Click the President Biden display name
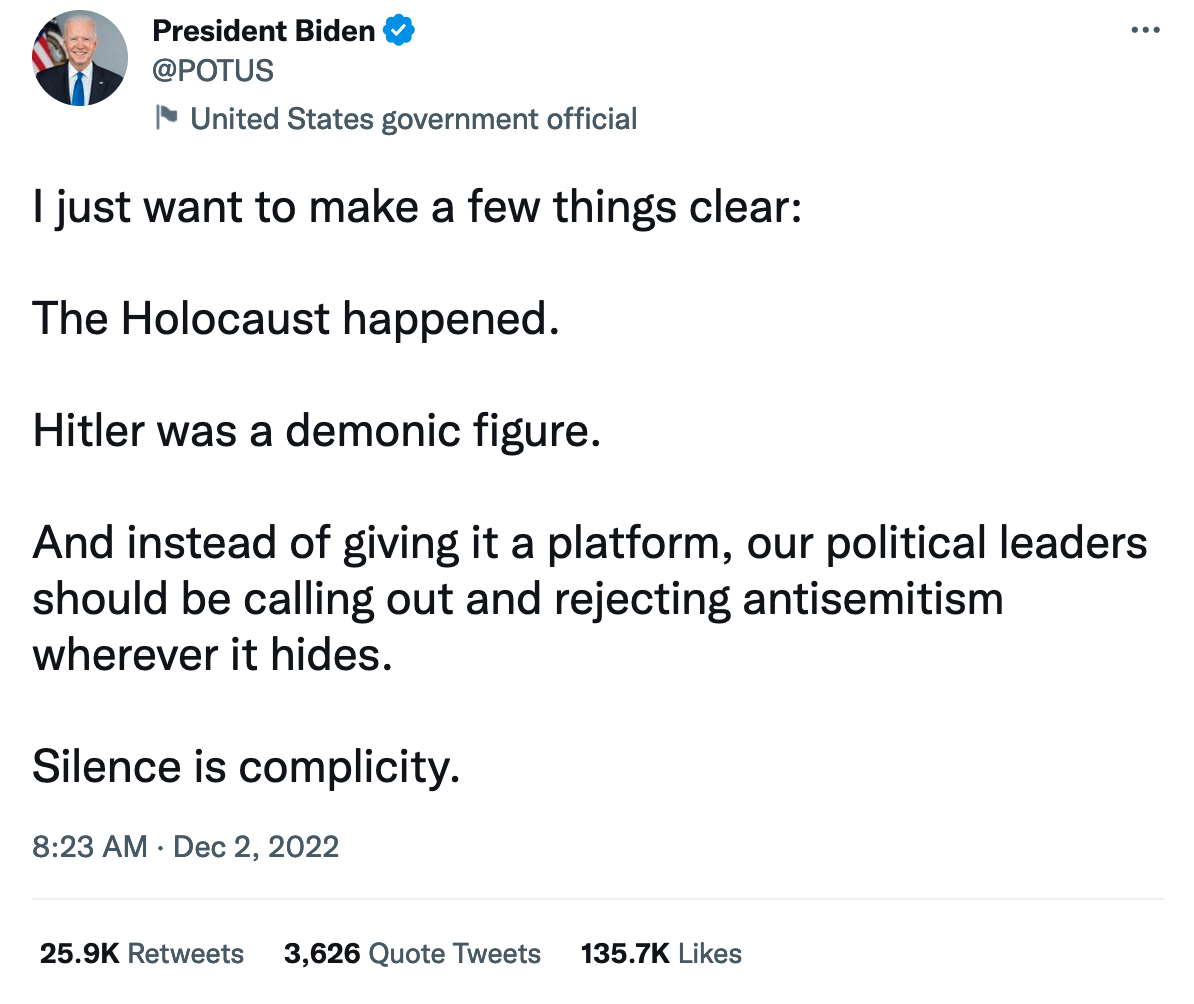This screenshot has width=1194, height=1004. coord(263,31)
